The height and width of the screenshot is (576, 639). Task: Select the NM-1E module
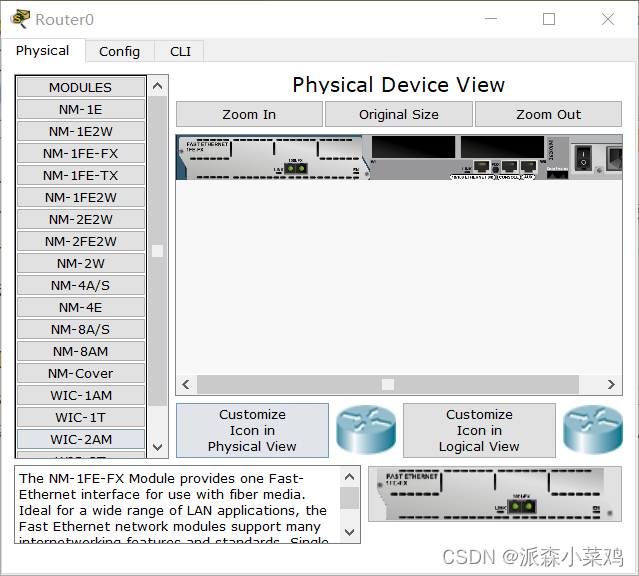(x=81, y=109)
